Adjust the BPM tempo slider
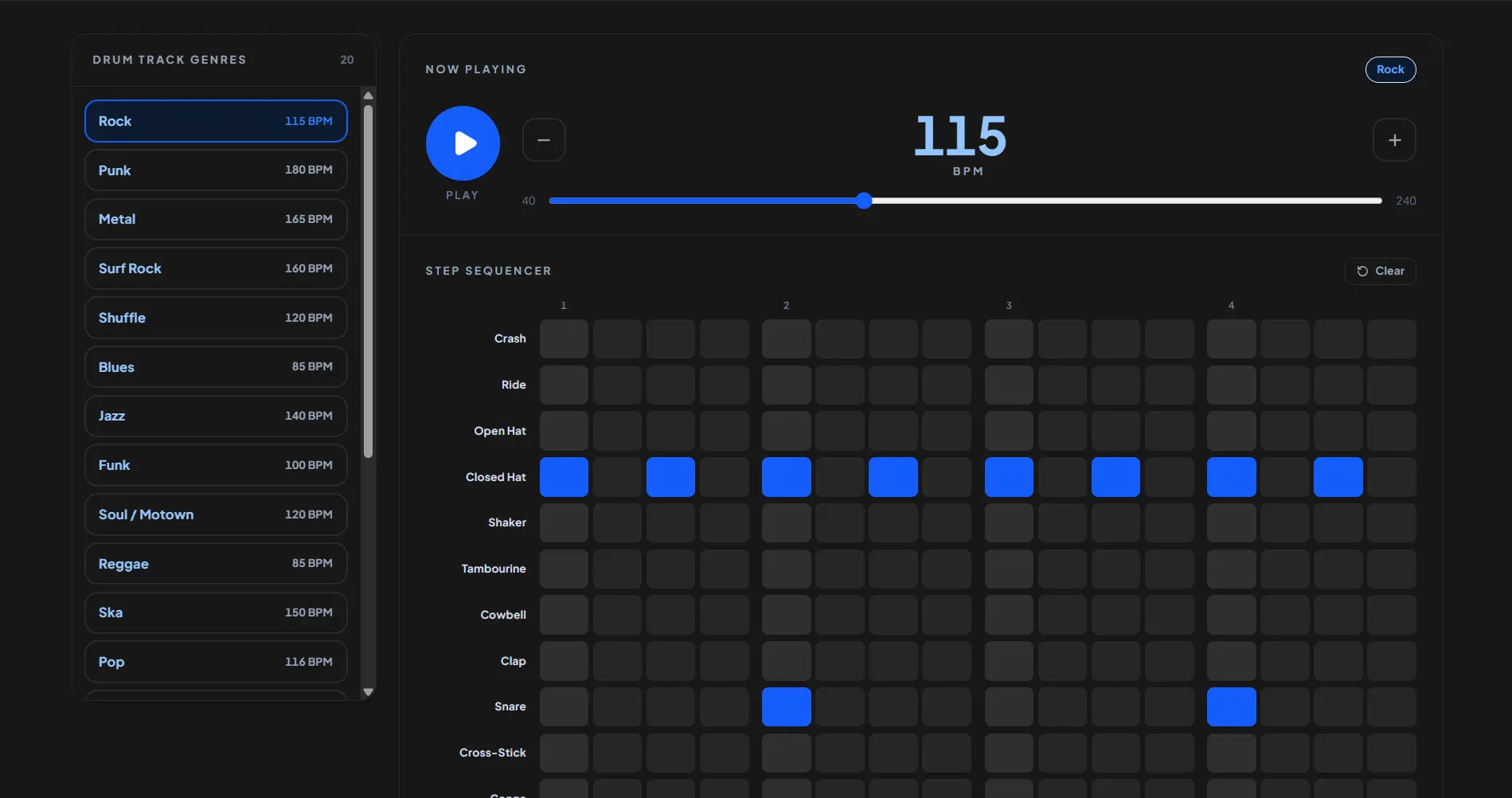Screen dimensions: 1512x798 tap(965, 201)
